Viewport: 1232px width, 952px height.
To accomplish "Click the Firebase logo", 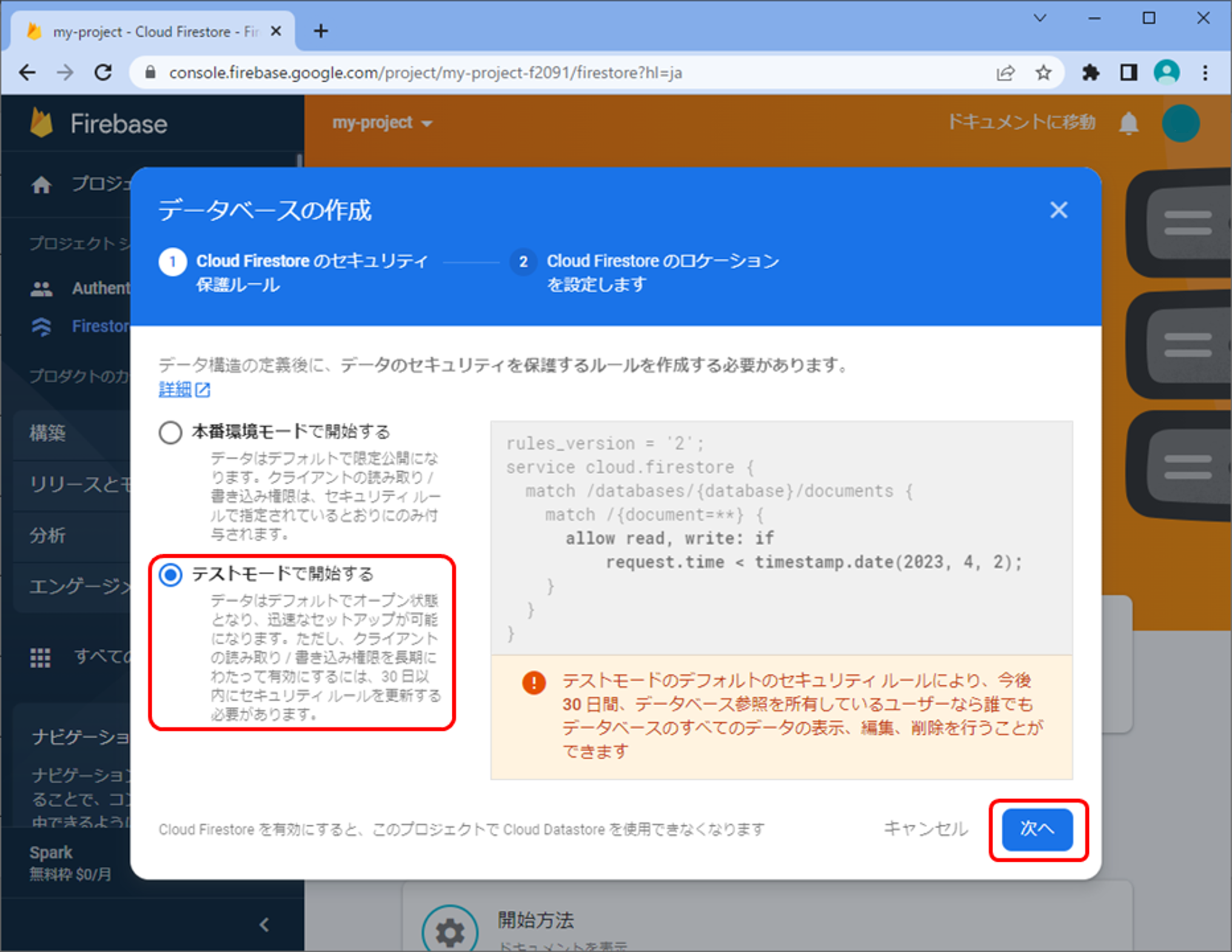I will (x=98, y=124).
